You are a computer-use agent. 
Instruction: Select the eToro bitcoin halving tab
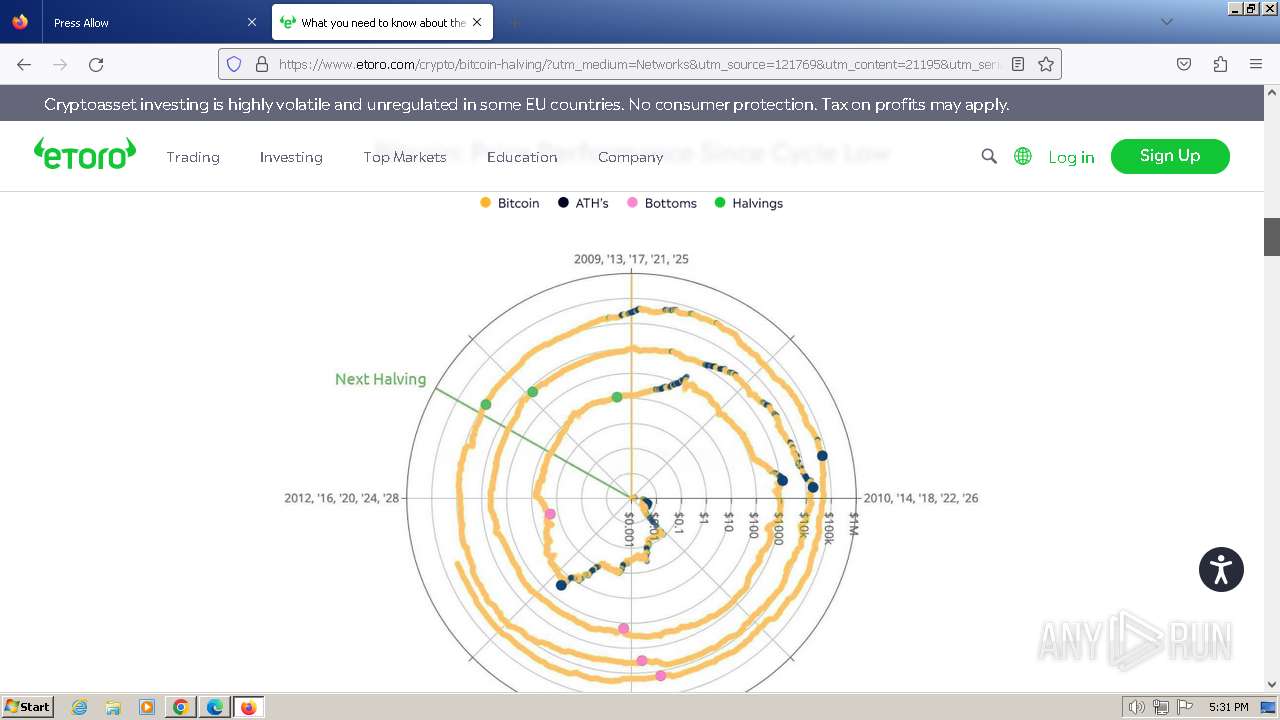382,22
